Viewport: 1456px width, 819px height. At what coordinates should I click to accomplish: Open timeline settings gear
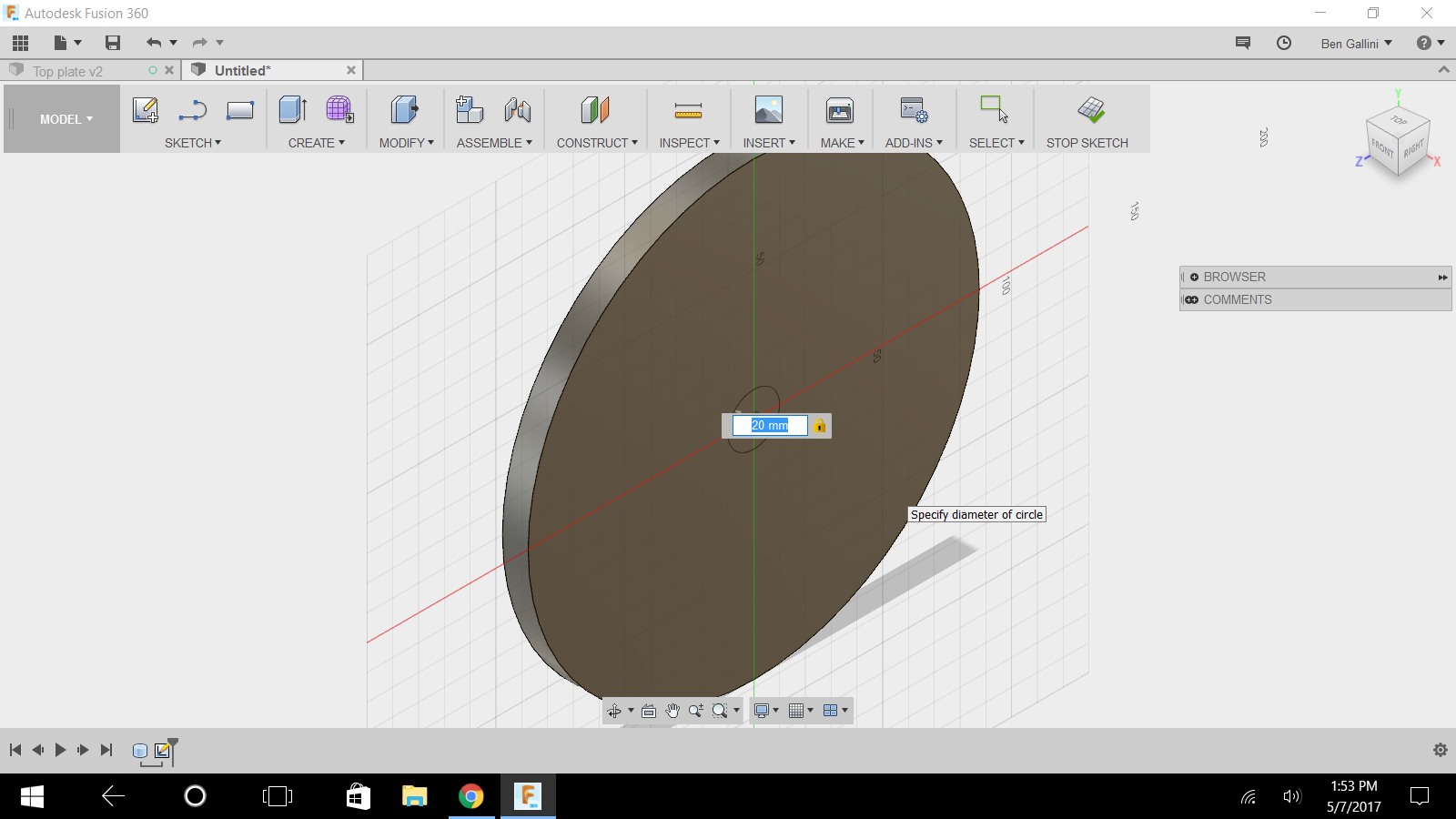pyautogui.click(x=1440, y=750)
